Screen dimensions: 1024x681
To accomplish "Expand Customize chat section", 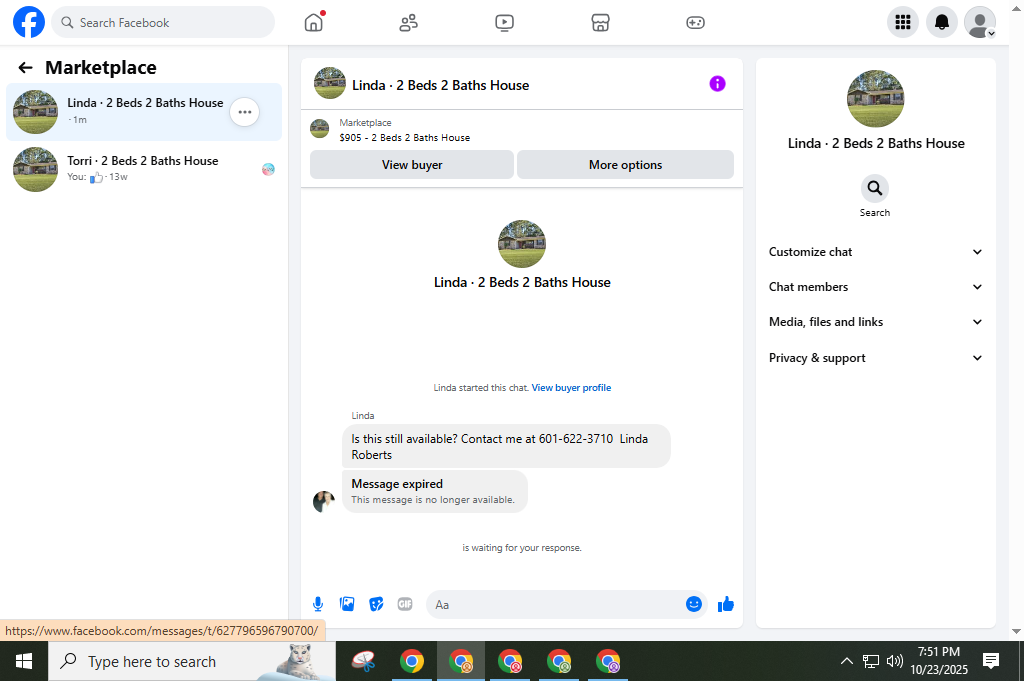I will [x=875, y=252].
